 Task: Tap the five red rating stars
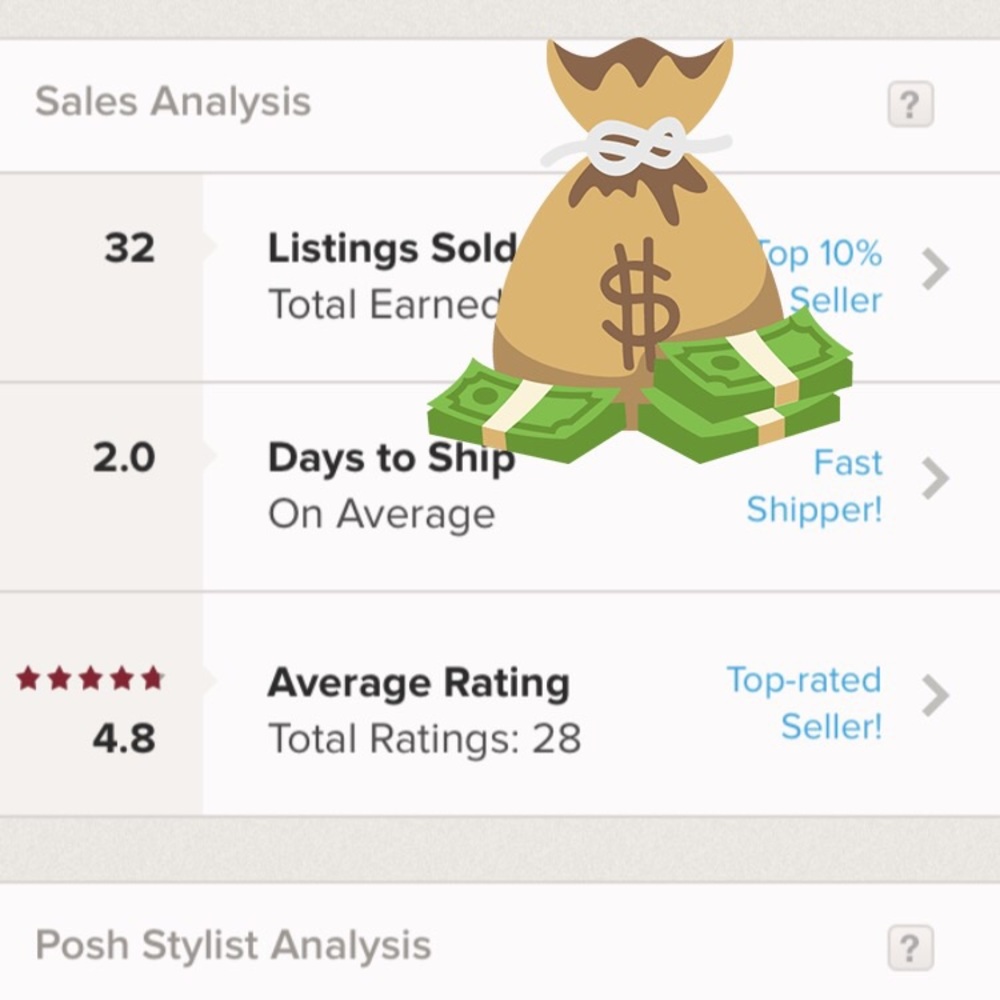pos(90,679)
